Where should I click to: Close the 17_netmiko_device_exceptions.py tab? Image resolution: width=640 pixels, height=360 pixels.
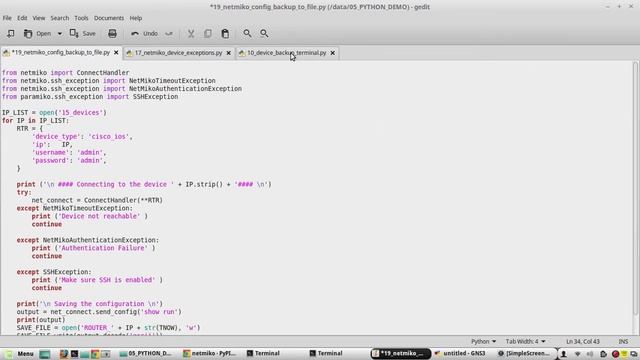coord(229,53)
